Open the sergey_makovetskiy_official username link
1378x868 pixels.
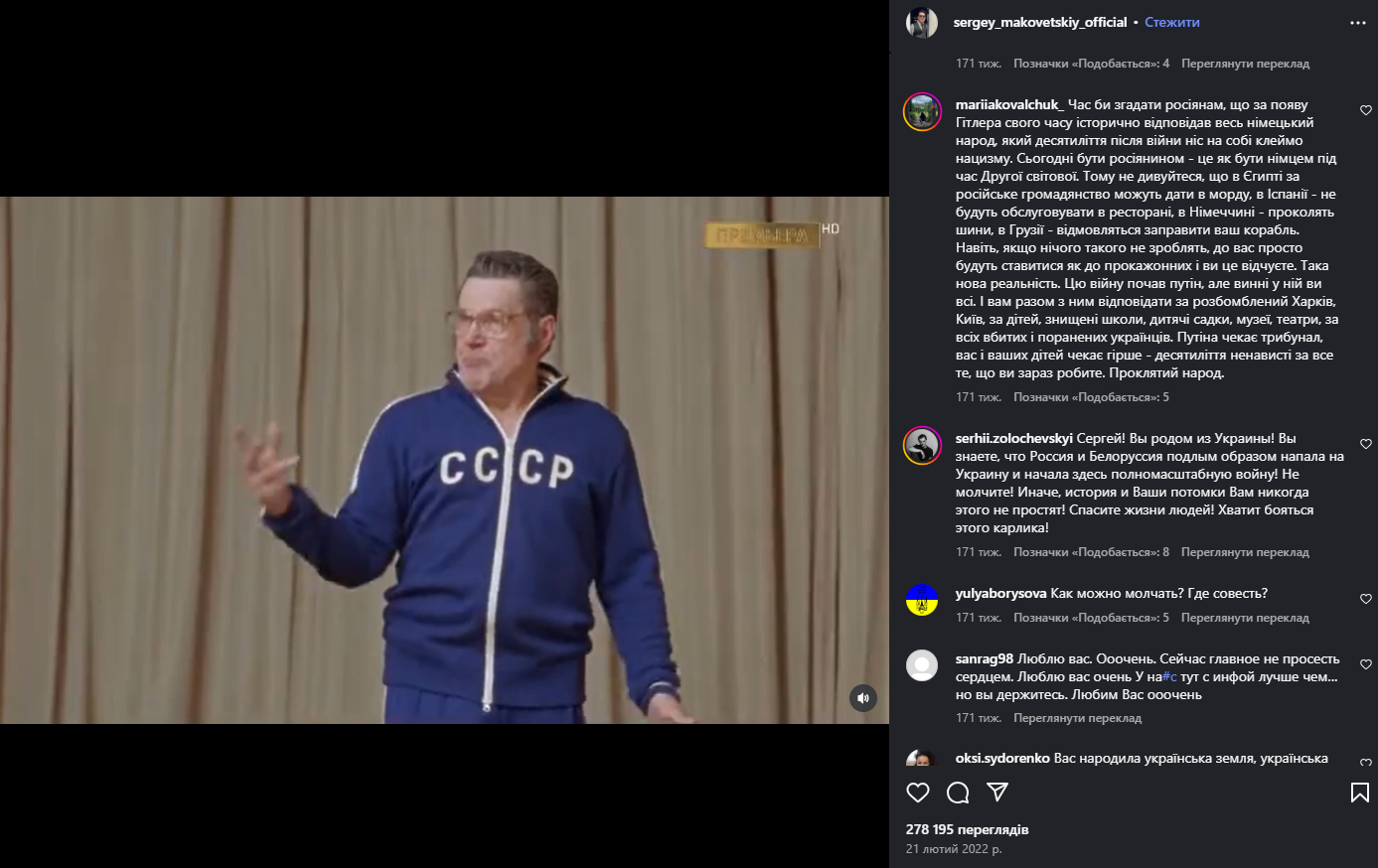click(x=1040, y=22)
